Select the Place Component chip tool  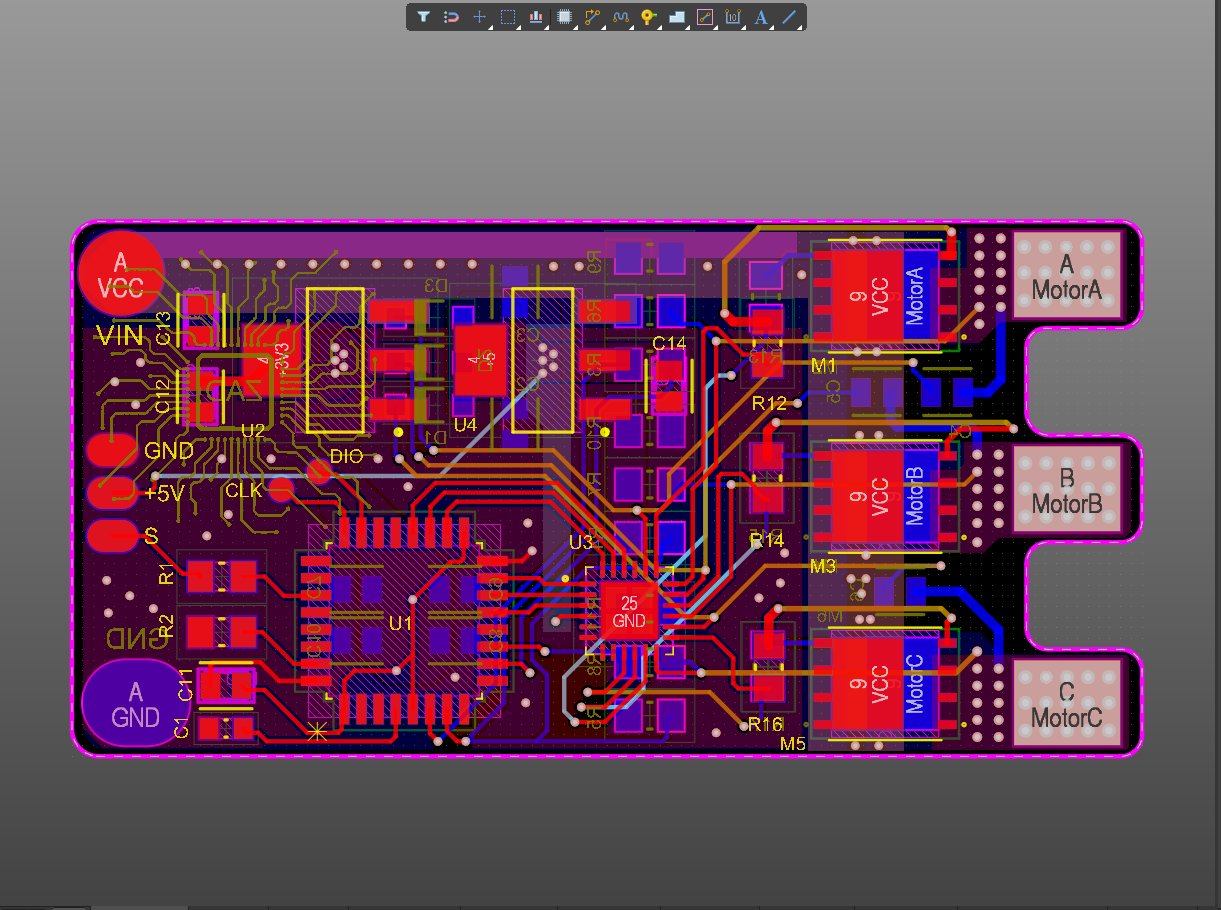(x=564, y=17)
